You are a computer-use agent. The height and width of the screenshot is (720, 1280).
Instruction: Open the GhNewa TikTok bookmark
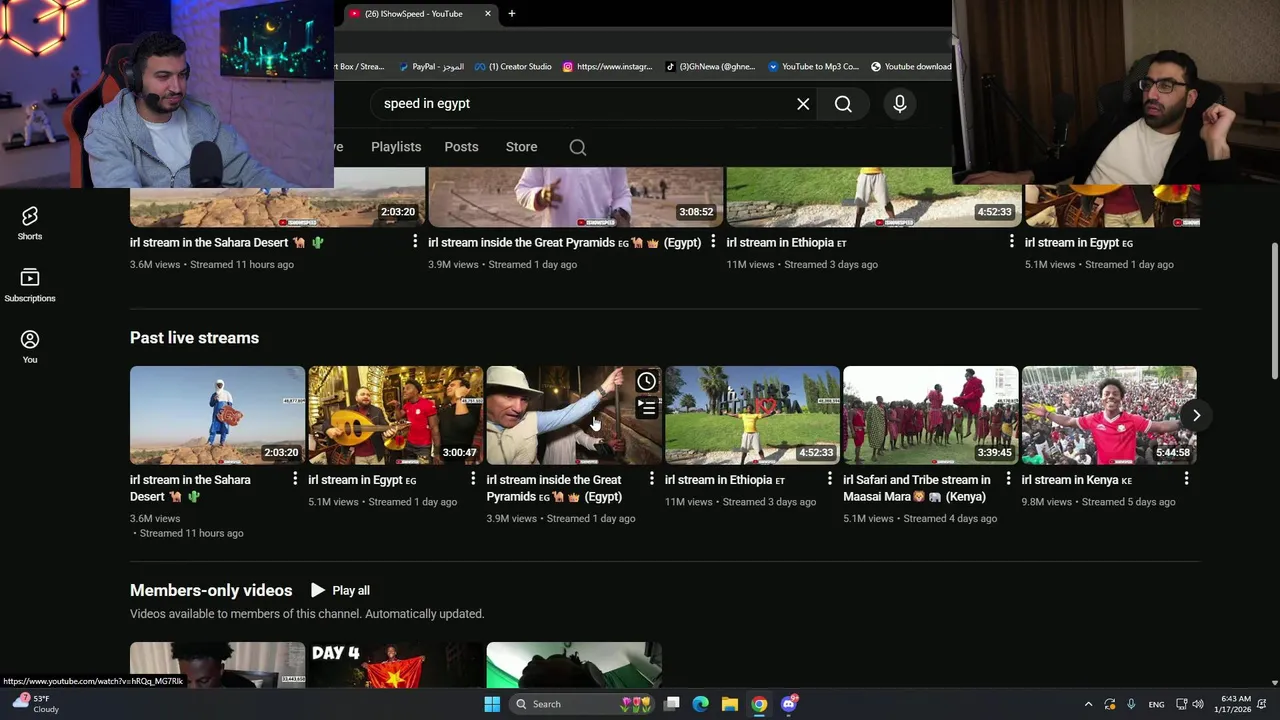tap(710, 67)
